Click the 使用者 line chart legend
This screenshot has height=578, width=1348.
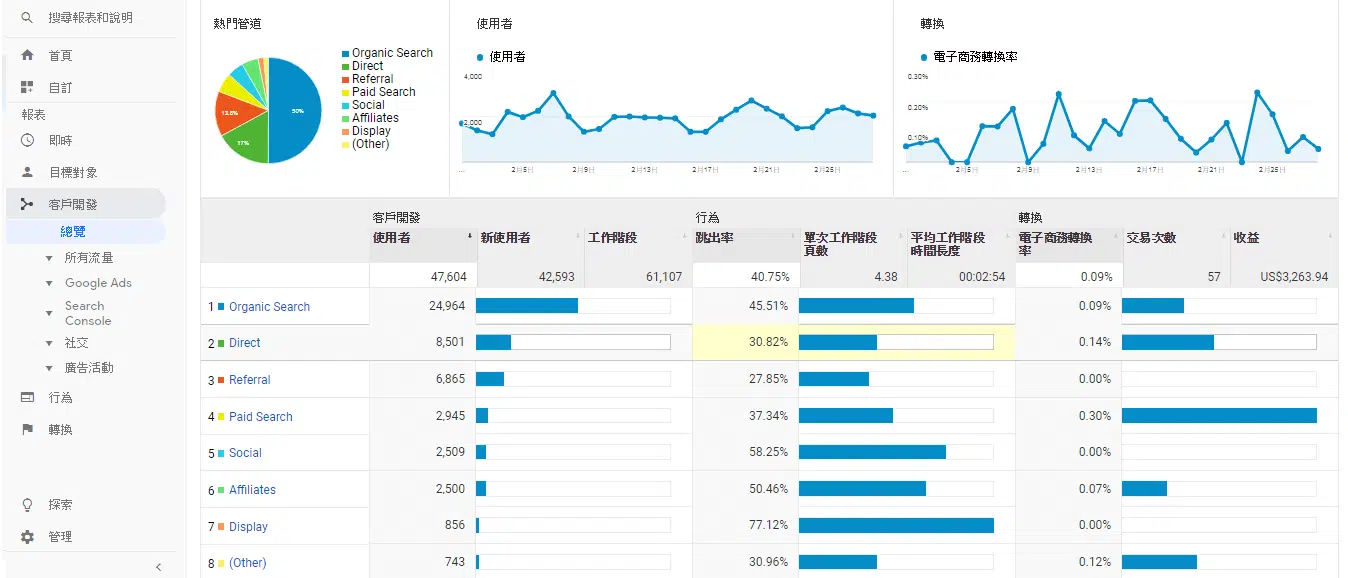coord(500,57)
